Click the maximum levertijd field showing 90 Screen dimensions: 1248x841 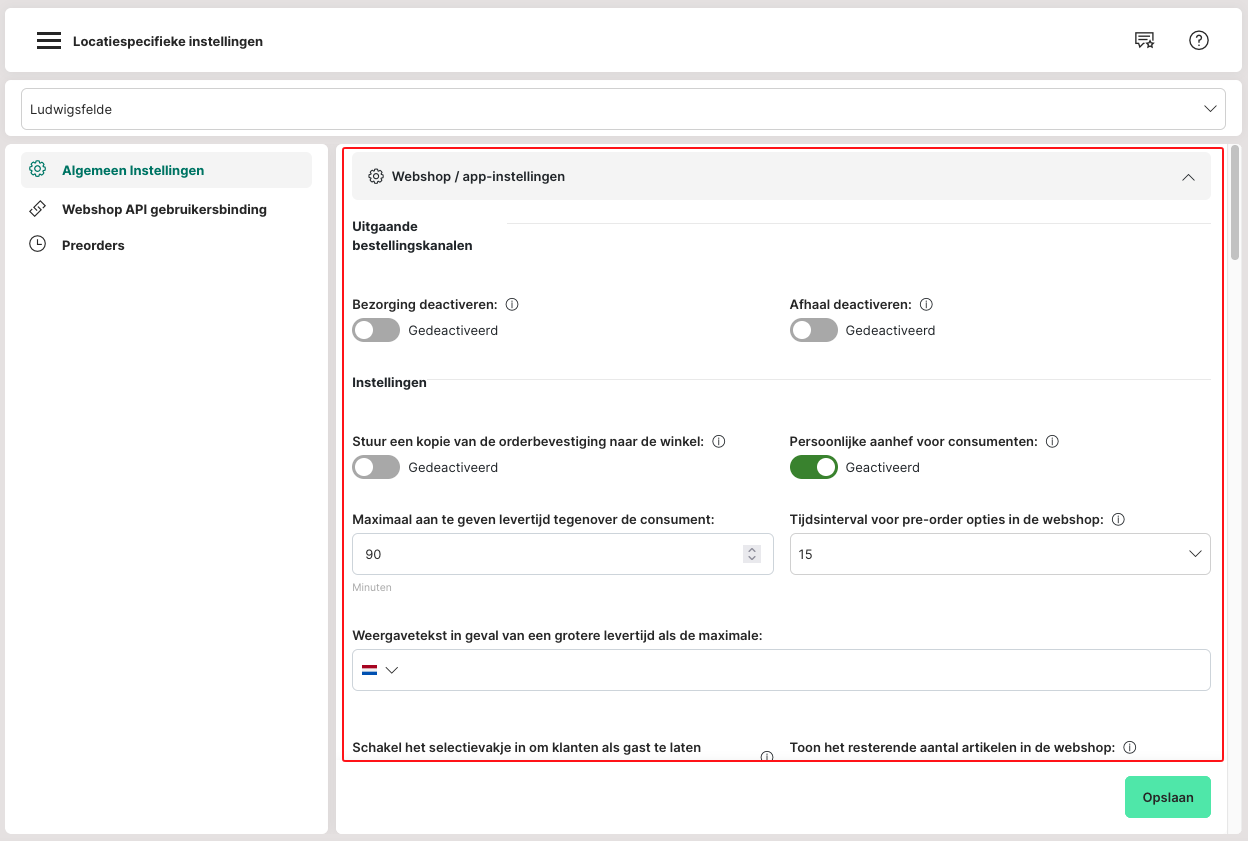[545, 554]
